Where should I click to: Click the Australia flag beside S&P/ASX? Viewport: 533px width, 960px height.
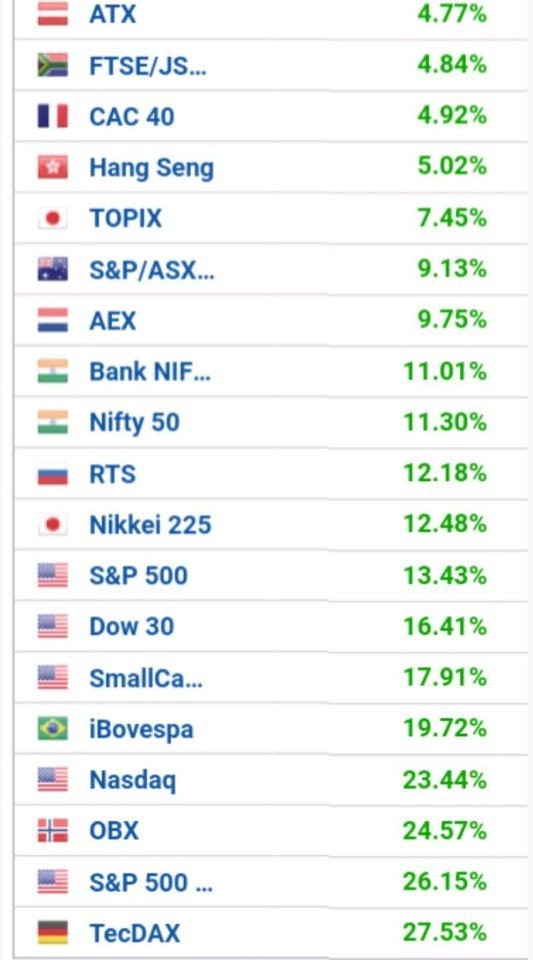click(53, 269)
